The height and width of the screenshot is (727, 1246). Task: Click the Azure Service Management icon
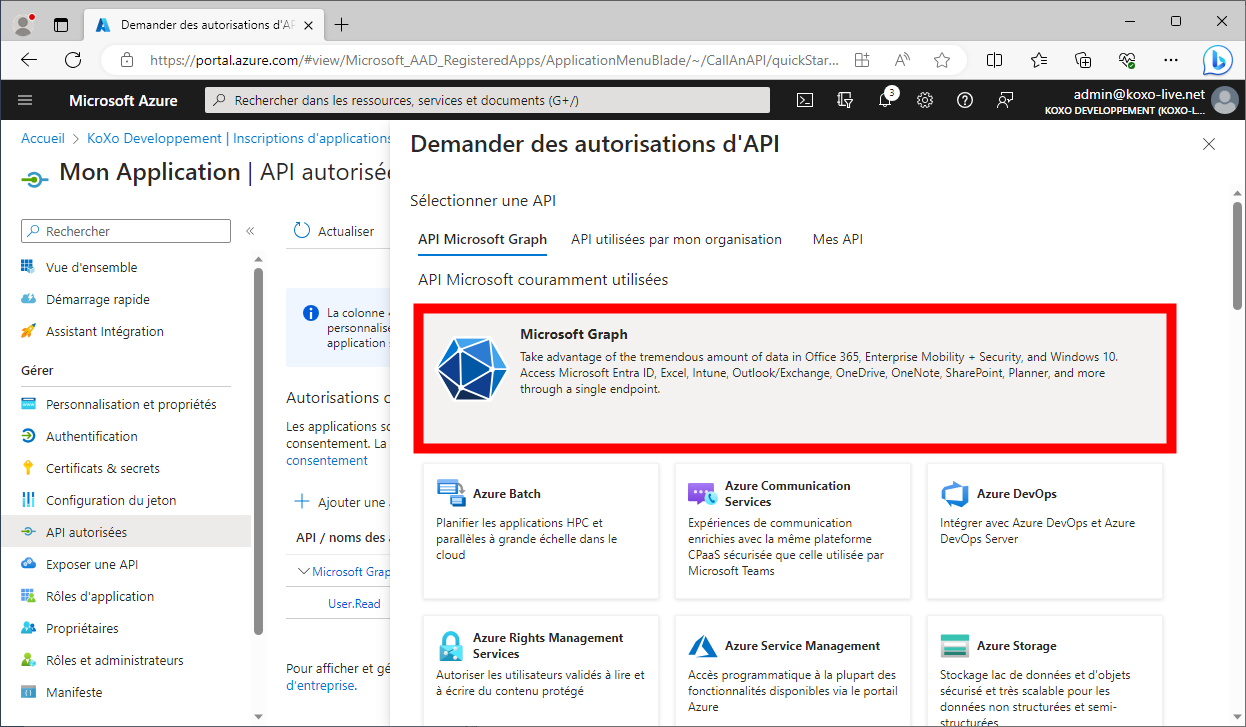(704, 646)
